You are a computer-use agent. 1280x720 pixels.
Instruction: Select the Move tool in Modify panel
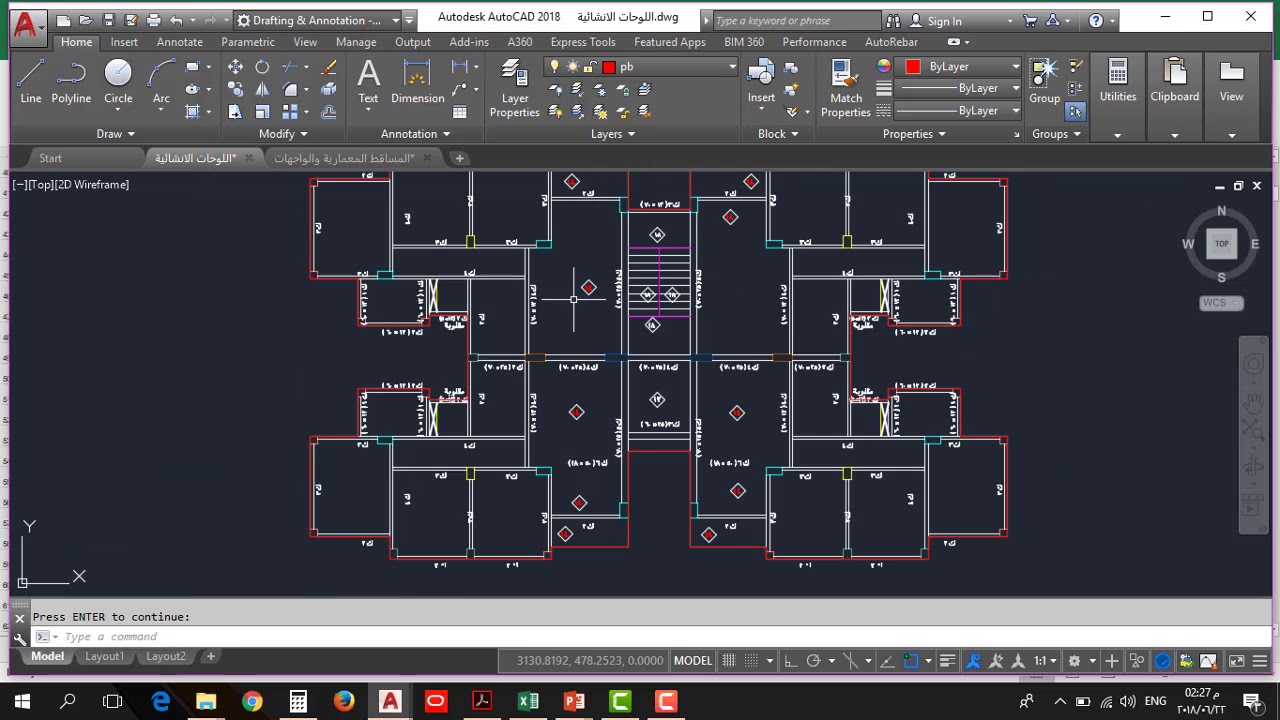(x=235, y=67)
